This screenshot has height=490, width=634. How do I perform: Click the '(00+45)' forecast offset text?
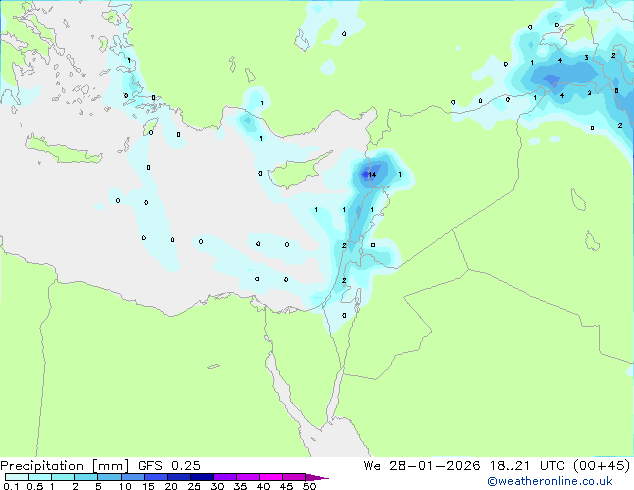click(601, 465)
